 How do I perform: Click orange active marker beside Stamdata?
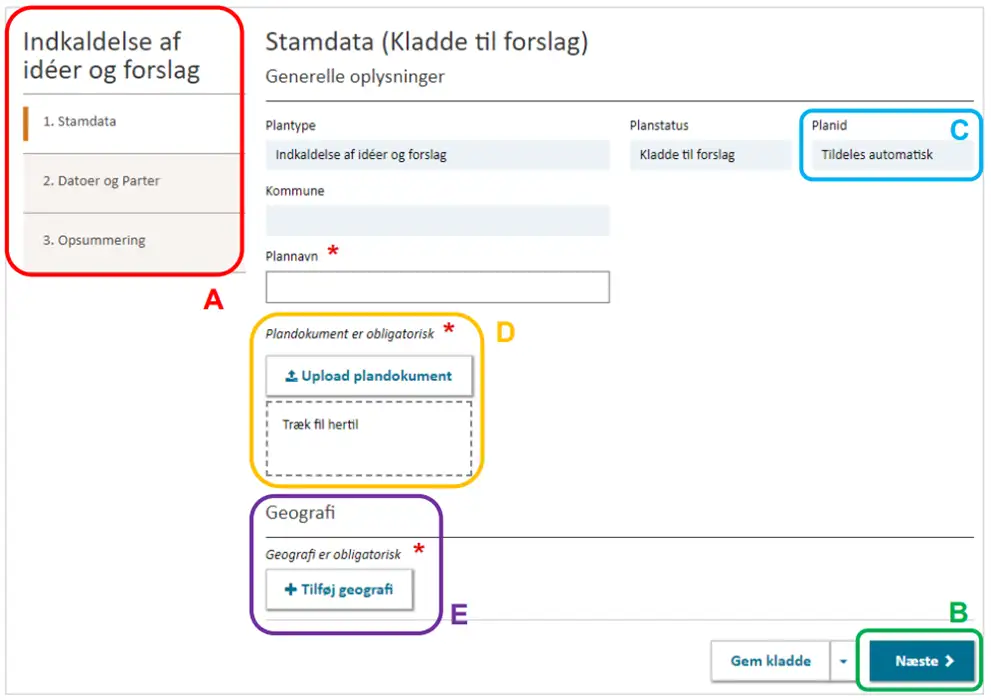pyautogui.click(x=25, y=122)
